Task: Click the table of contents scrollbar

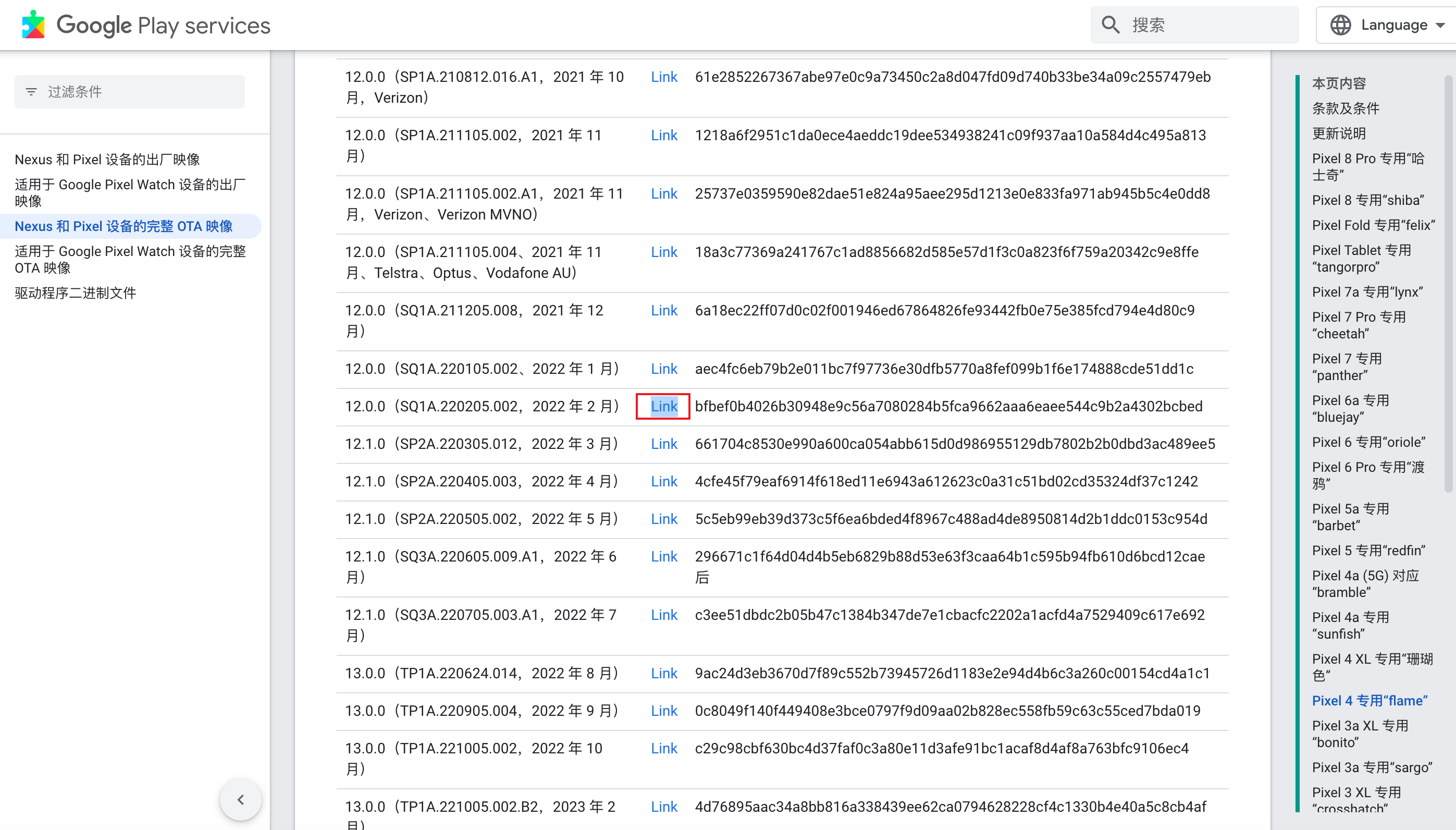Action: point(1448,285)
